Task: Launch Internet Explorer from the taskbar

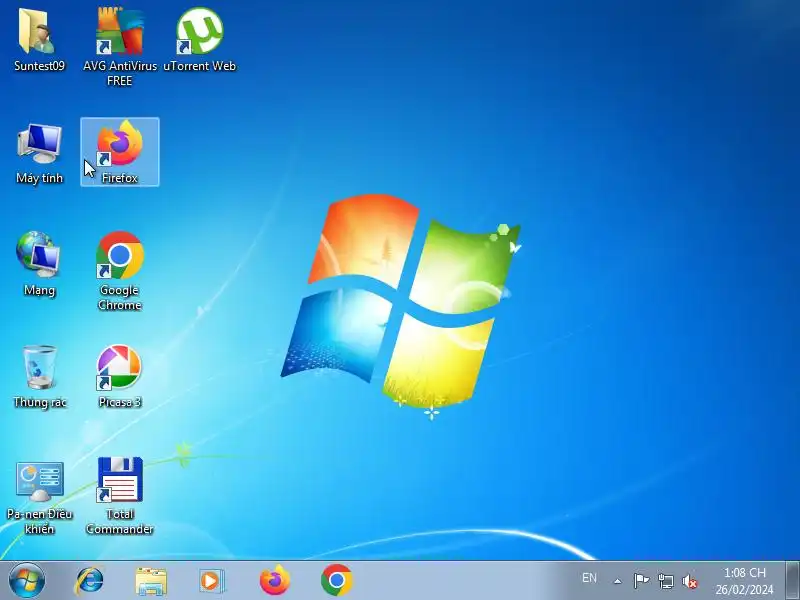Action: click(90, 581)
